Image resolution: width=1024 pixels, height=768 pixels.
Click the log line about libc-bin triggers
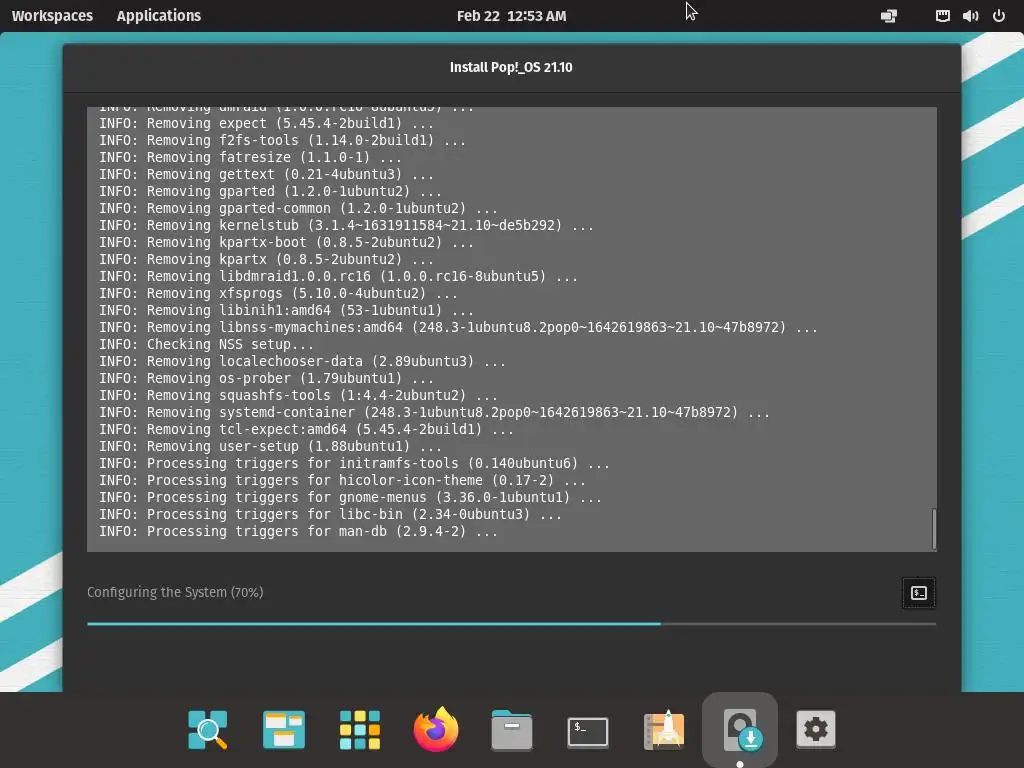tap(330, 514)
